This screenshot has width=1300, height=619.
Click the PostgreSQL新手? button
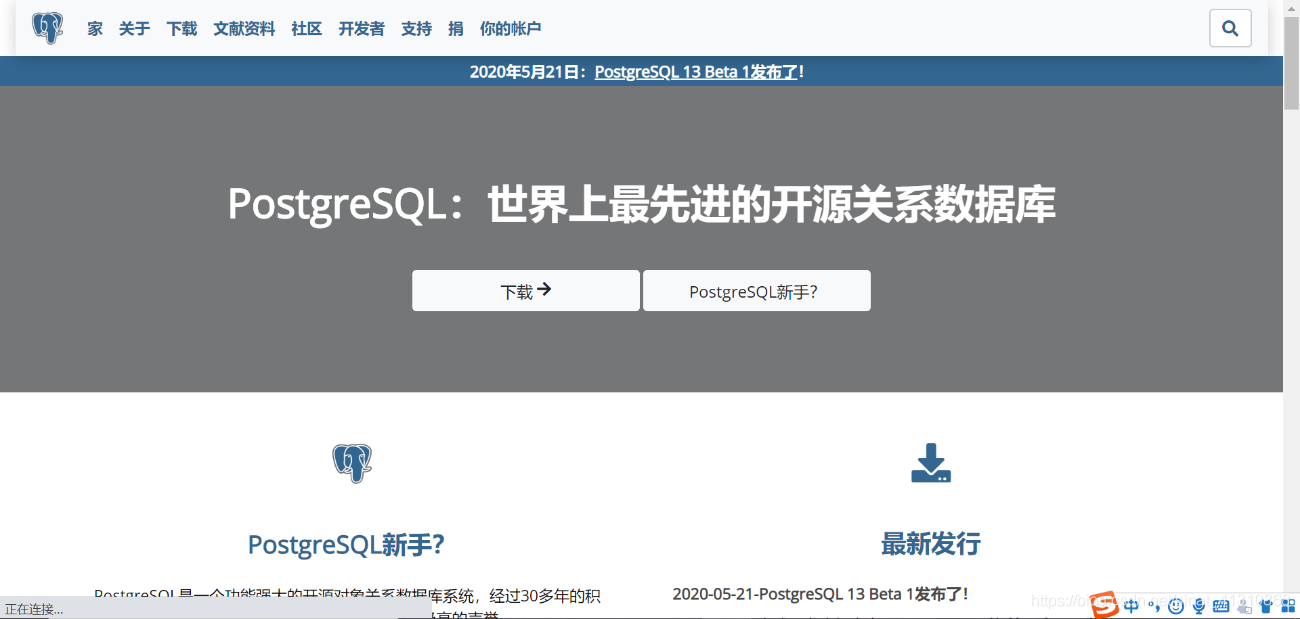pyautogui.click(x=757, y=290)
